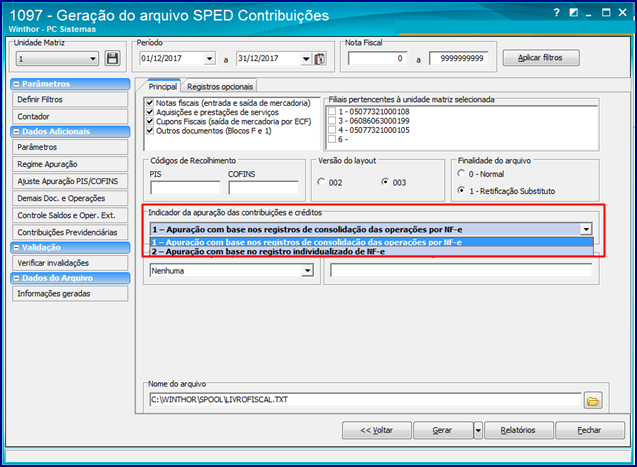
Task: Click the help question mark icon in title bar
Action: tap(557, 13)
